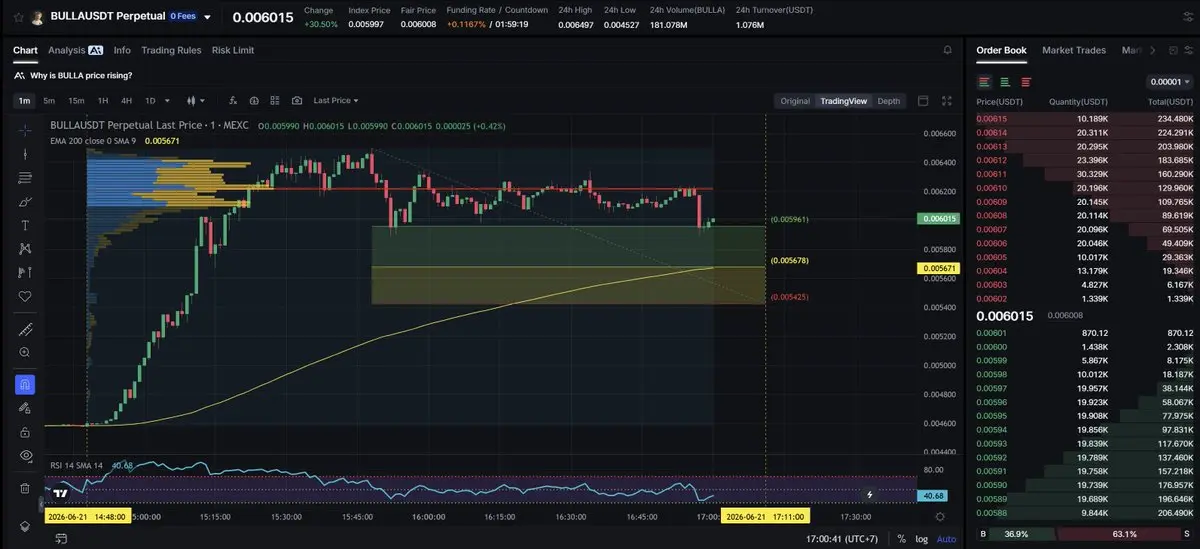
Task: Open the Last Price dropdown
Action: click(336, 101)
